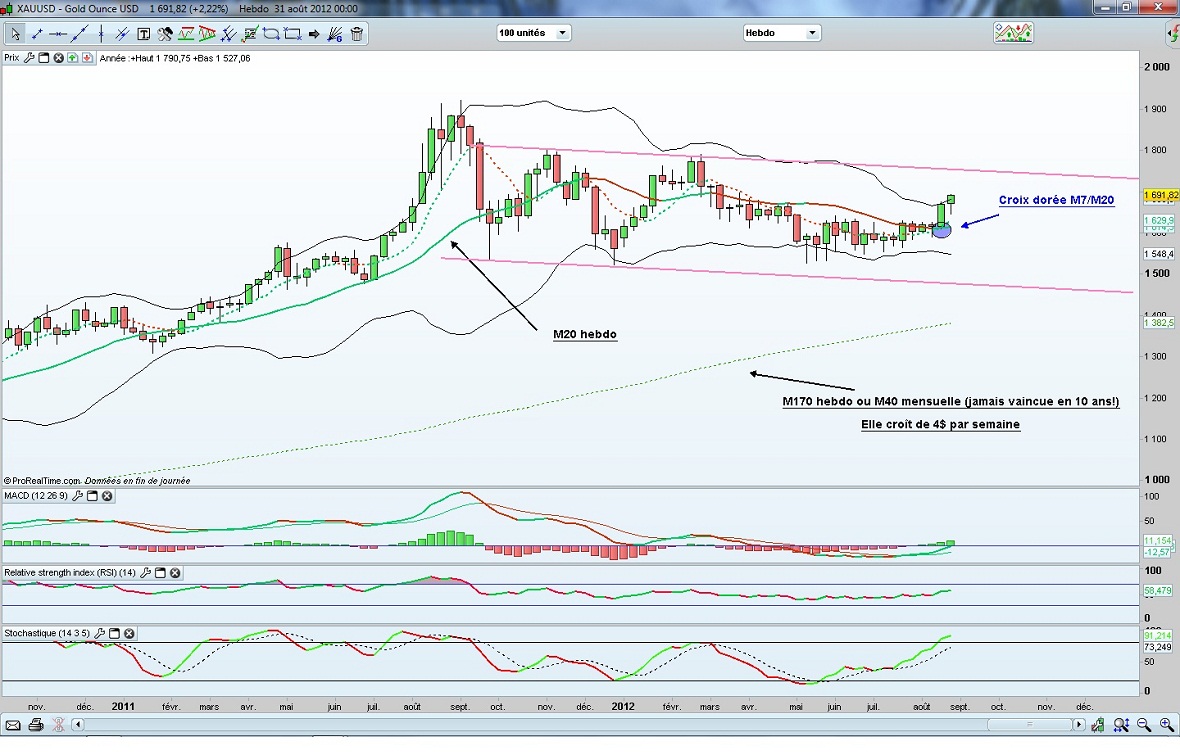Screen dimensions: 1180x755
Task: Click the printer icon
Action: (x=36, y=725)
